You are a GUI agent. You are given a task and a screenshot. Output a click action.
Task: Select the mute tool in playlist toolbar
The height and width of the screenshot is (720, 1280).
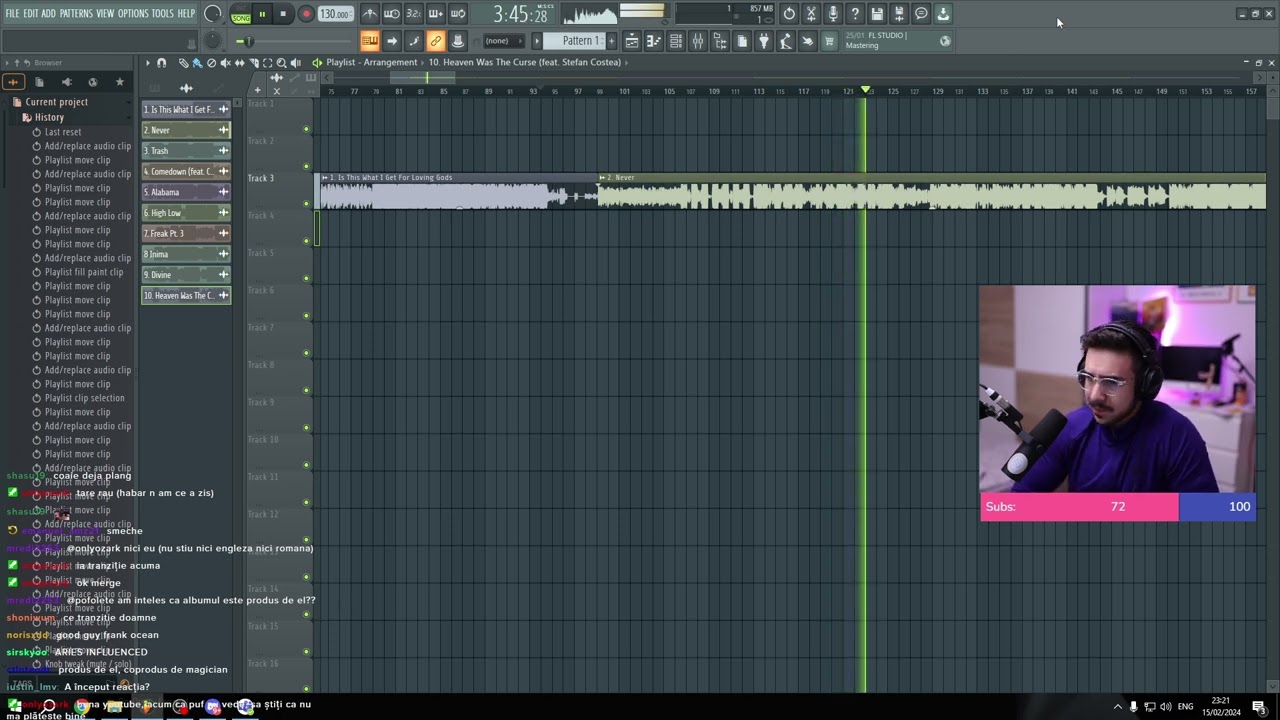(x=225, y=63)
